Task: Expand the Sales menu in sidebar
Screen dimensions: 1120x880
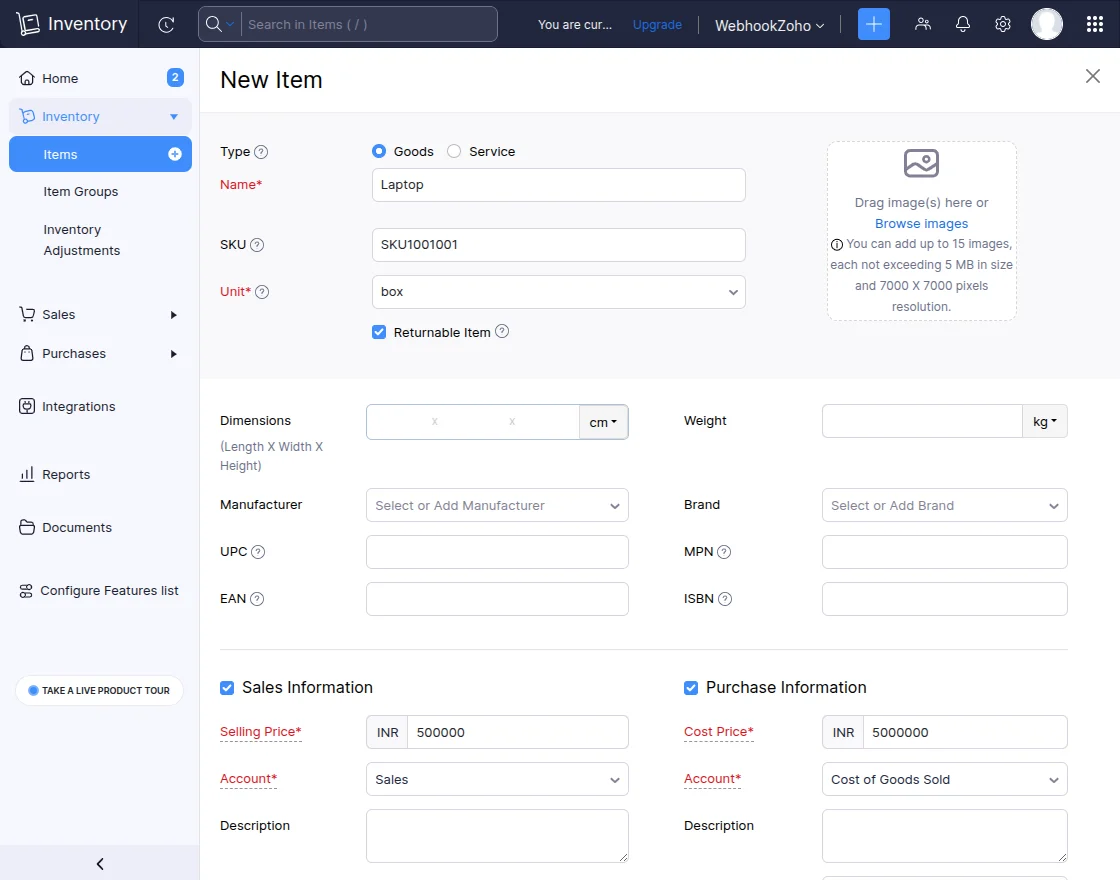Action: pyautogui.click(x=60, y=314)
